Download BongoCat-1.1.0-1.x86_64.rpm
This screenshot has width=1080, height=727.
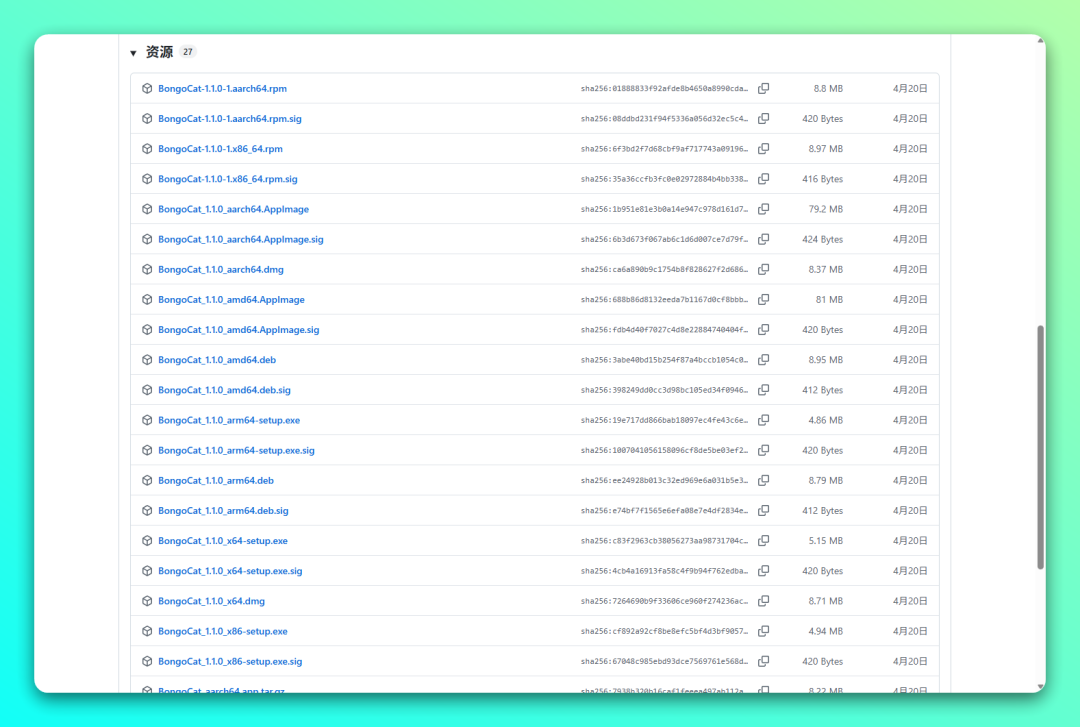(x=220, y=149)
